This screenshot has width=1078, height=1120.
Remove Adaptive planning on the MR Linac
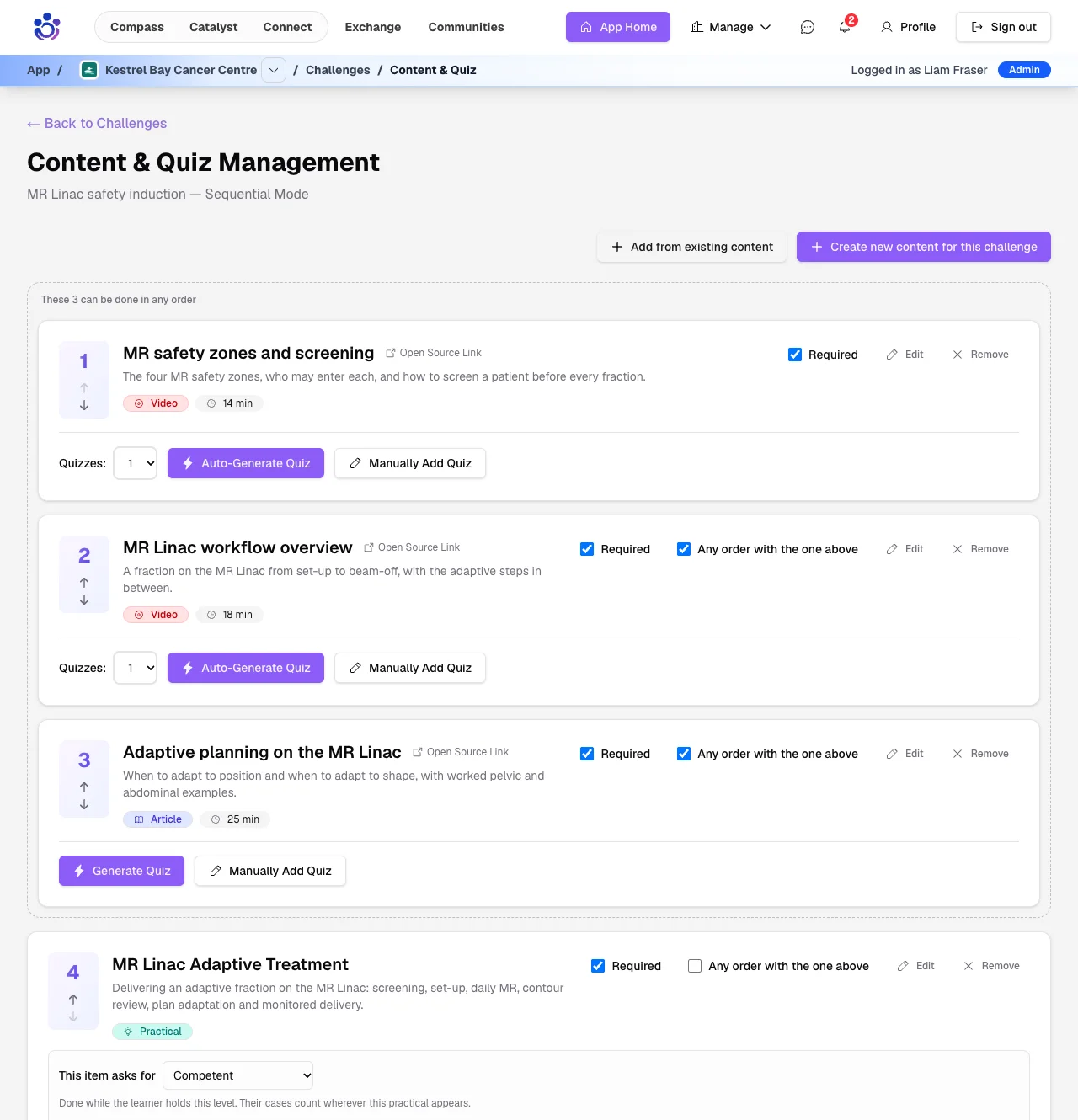980,754
